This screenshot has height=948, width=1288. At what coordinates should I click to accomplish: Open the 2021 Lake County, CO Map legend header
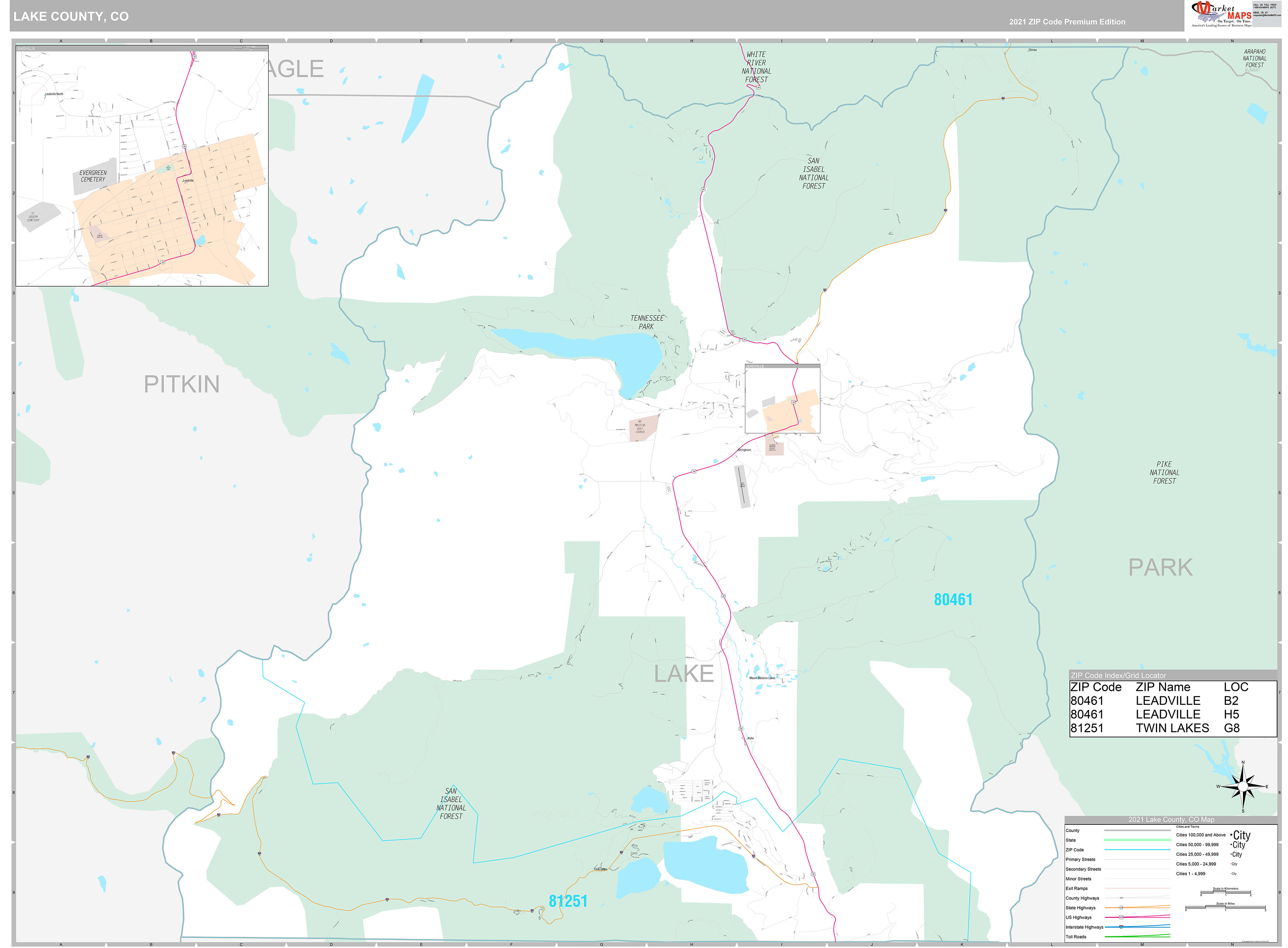(1172, 819)
